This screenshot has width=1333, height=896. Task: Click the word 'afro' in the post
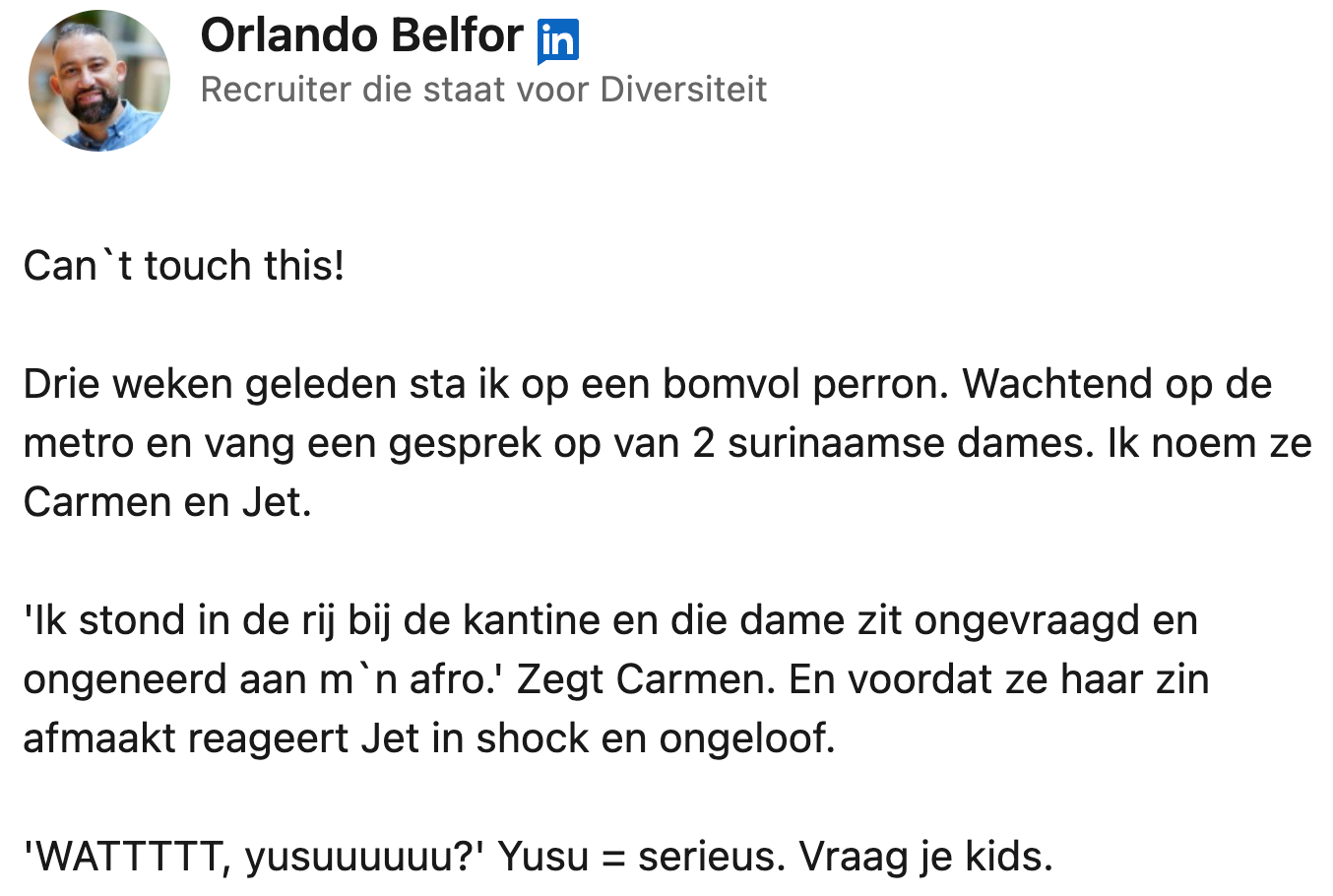[450, 679]
